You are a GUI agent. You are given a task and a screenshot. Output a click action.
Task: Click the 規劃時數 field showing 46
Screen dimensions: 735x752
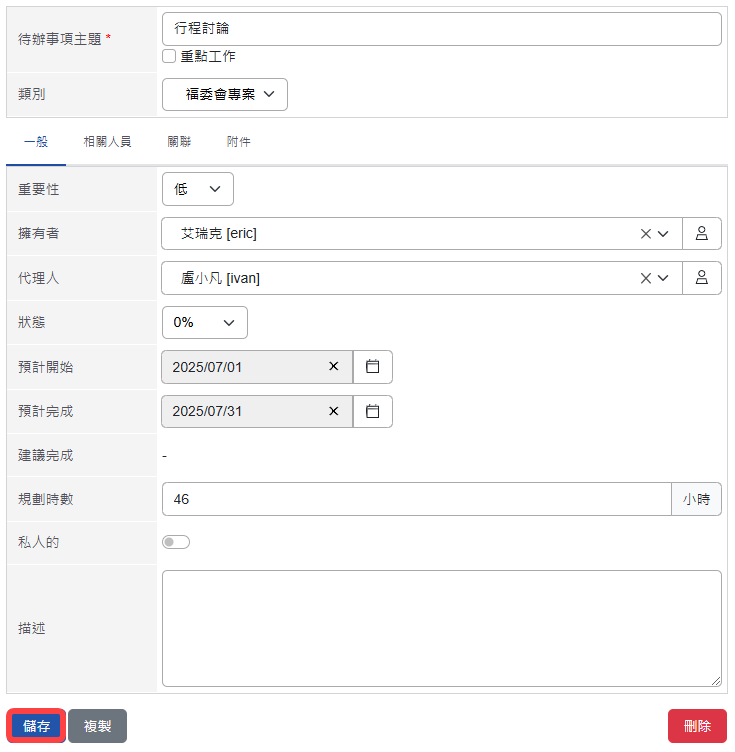pyautogui.click(x=417, y=499)
